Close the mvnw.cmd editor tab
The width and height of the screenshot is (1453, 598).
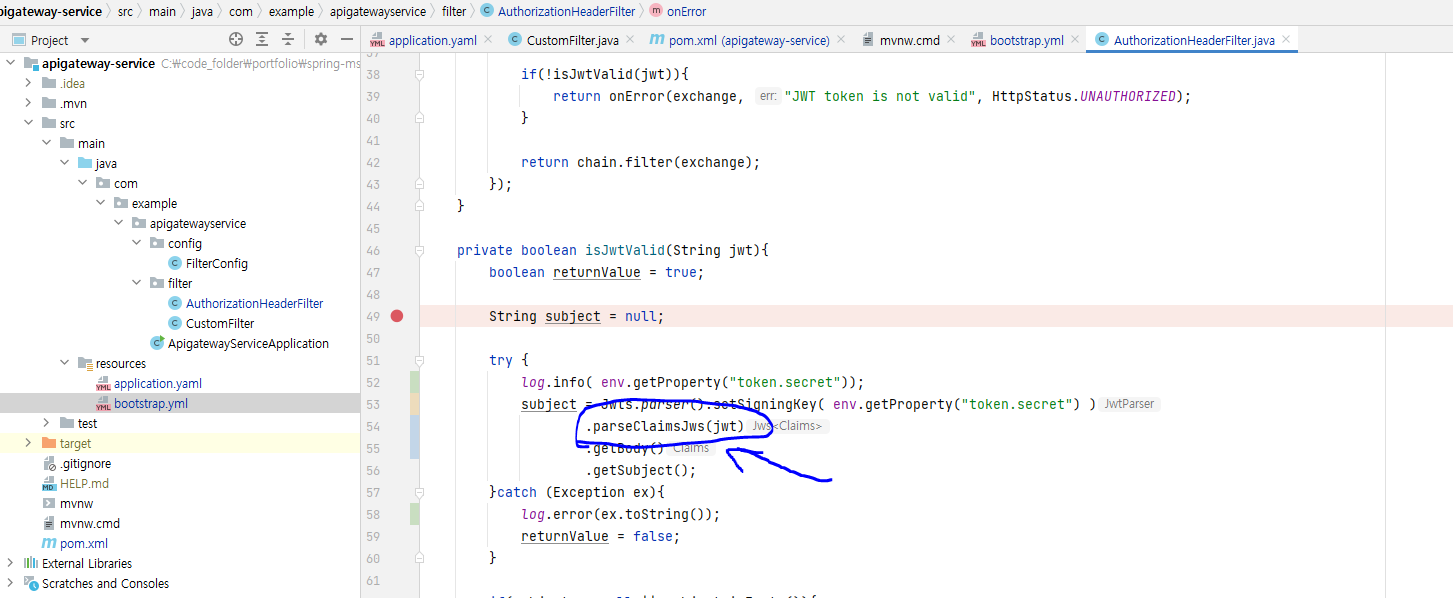tap(951, 40)
